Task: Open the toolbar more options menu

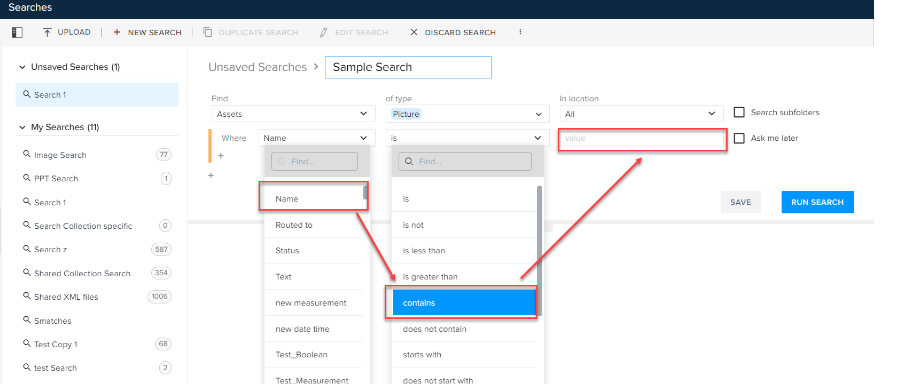Action: pyautogui.click(x=520, y=32)
